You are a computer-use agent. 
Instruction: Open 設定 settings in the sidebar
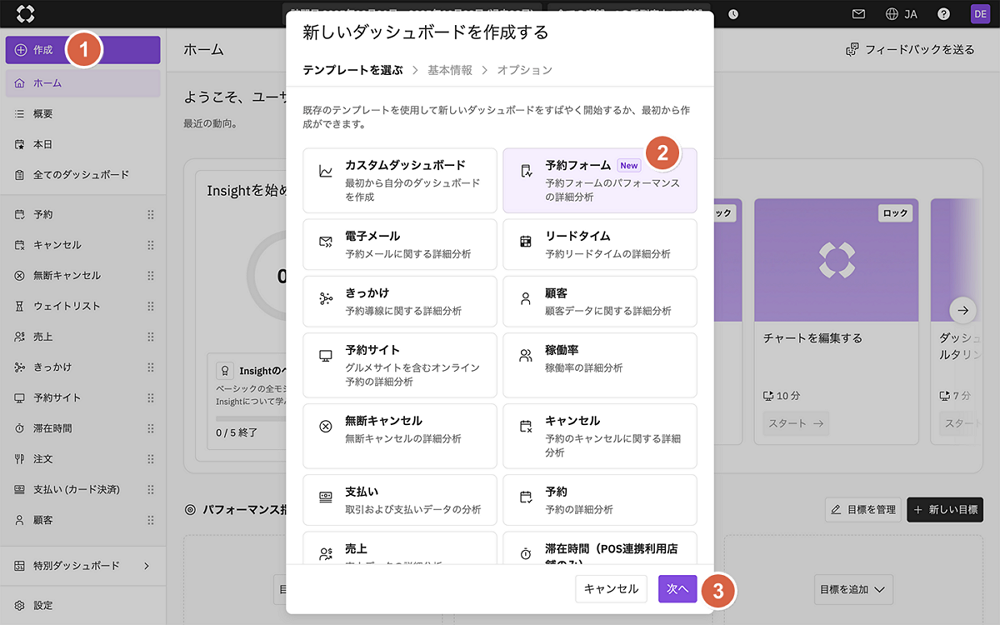83,605
